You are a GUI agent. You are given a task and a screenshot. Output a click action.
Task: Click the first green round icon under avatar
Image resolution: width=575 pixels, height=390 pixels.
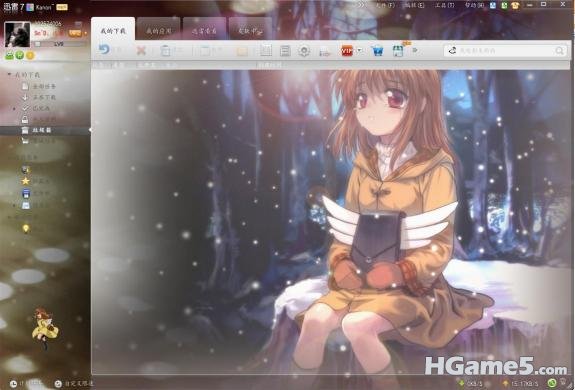10,55
